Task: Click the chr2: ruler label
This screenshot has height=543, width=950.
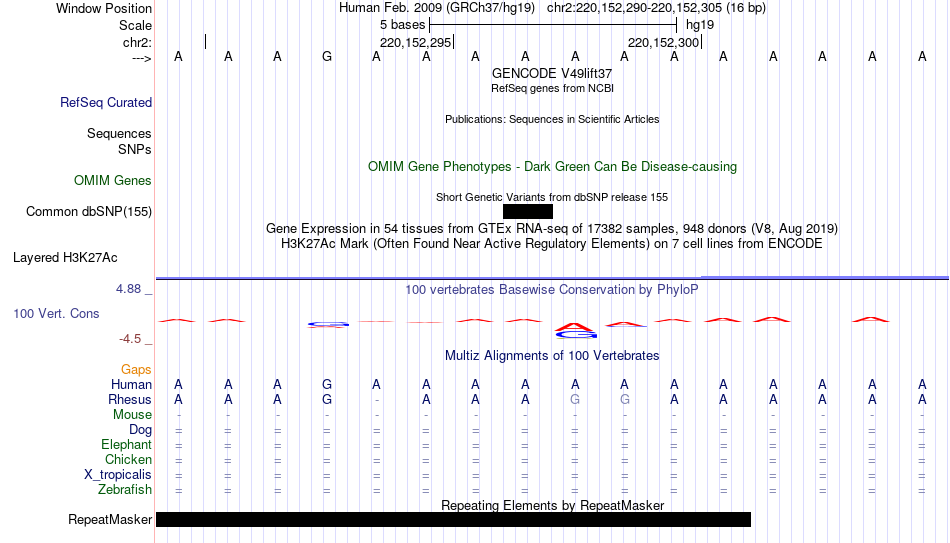Action: coord(137,42)
